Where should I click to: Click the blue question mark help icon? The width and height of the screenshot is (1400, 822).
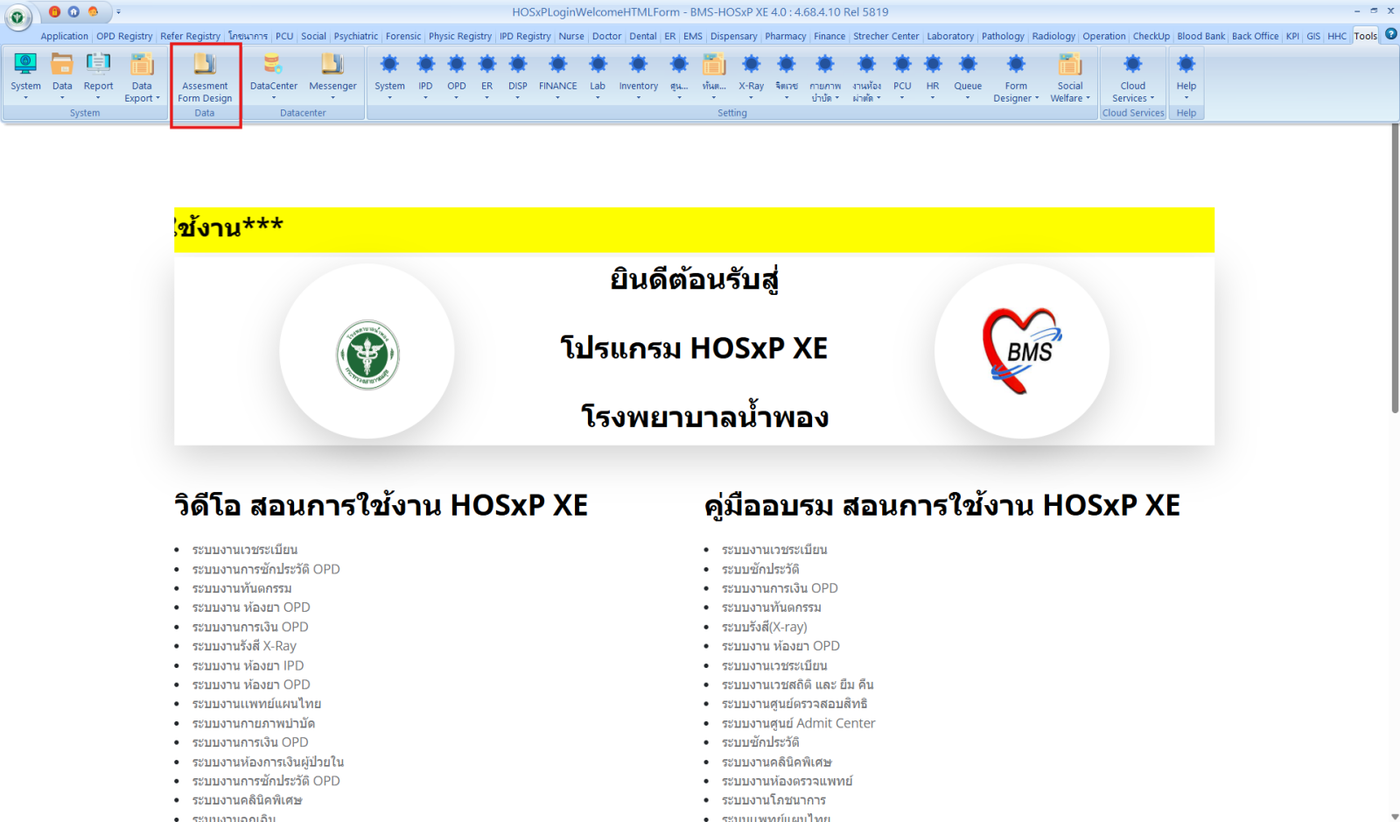pos(1390,35)
